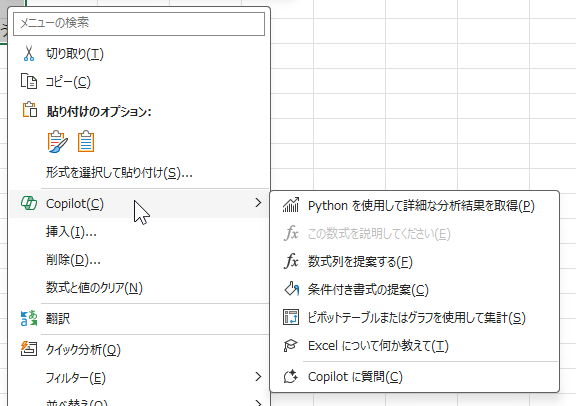This screenshot has width=576, height=406.
Task: Click the Python chart analysis icon
Action: coord(291,205)
